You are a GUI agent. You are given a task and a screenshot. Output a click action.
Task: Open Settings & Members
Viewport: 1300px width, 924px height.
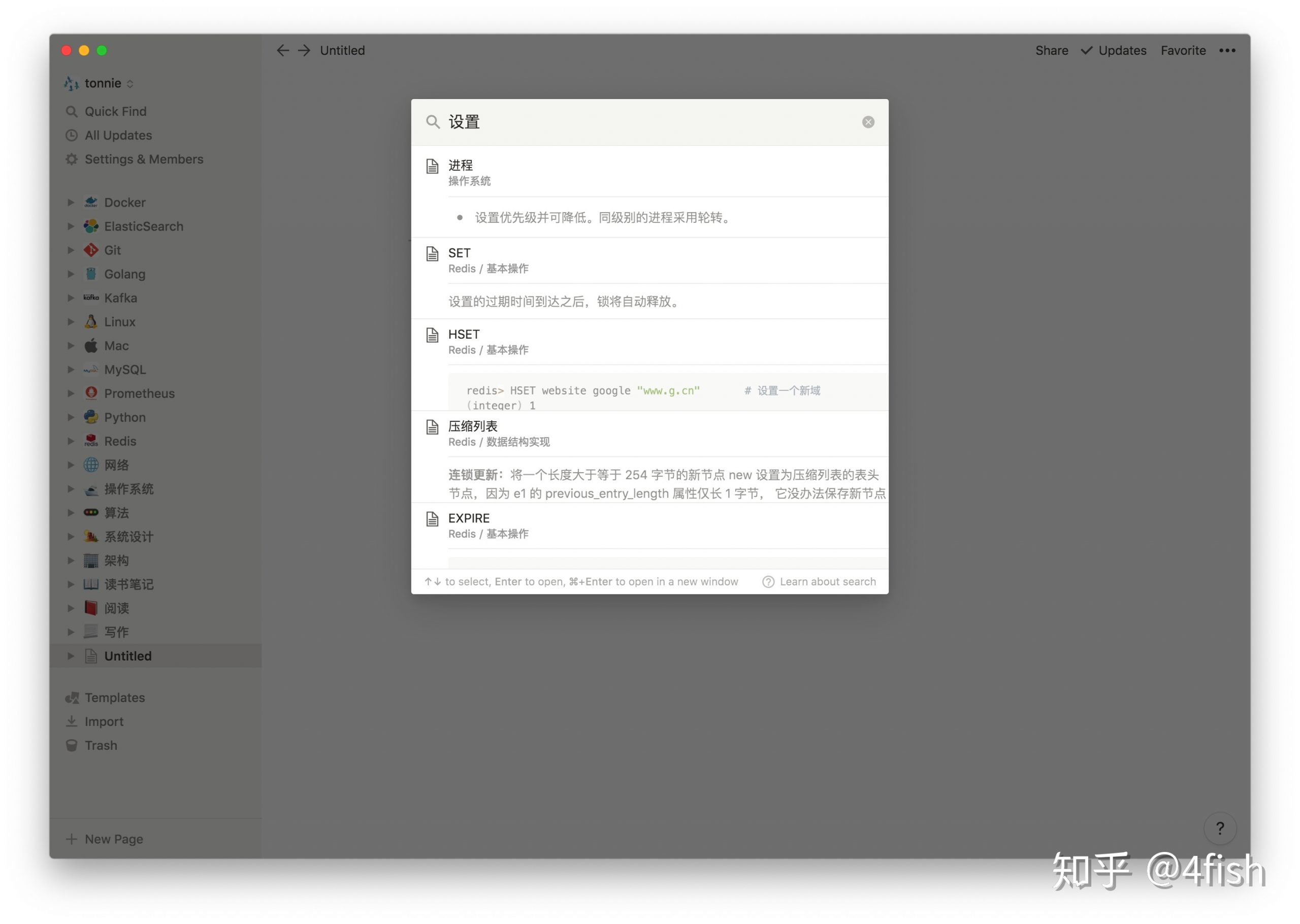pyautogui.click(x=155, y=159)
